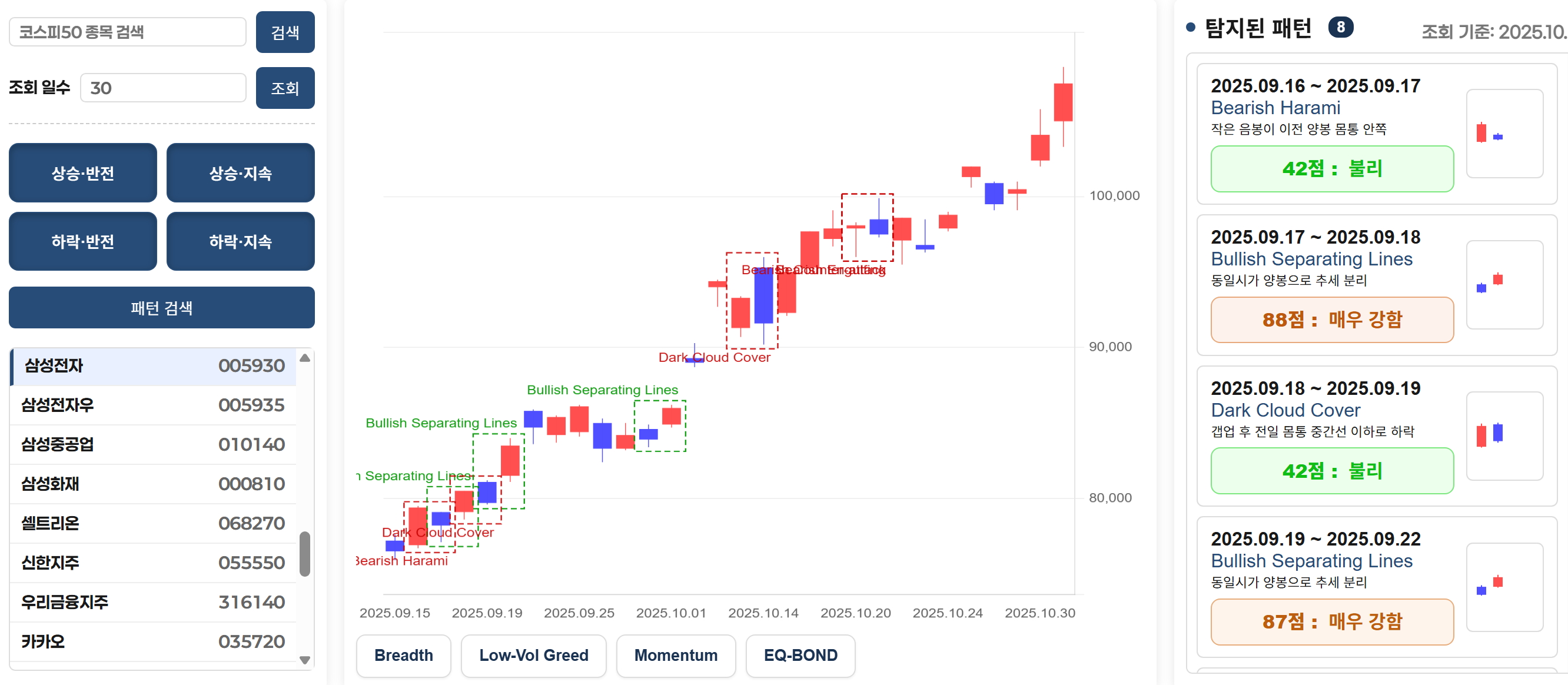The width and height of the screenshot is (1568, 685).
Task: Open the EQ-BOND view
Action: click(x=800, y=655)
